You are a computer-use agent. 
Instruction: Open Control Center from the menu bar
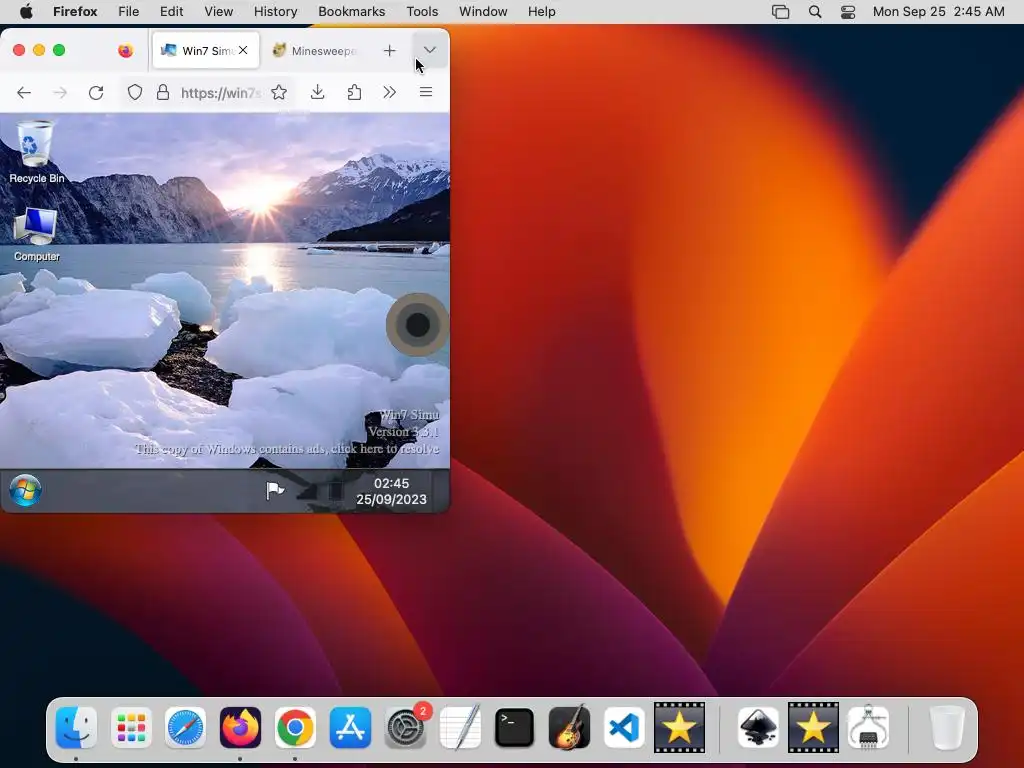pyautogui.click(x=848, y=12)
